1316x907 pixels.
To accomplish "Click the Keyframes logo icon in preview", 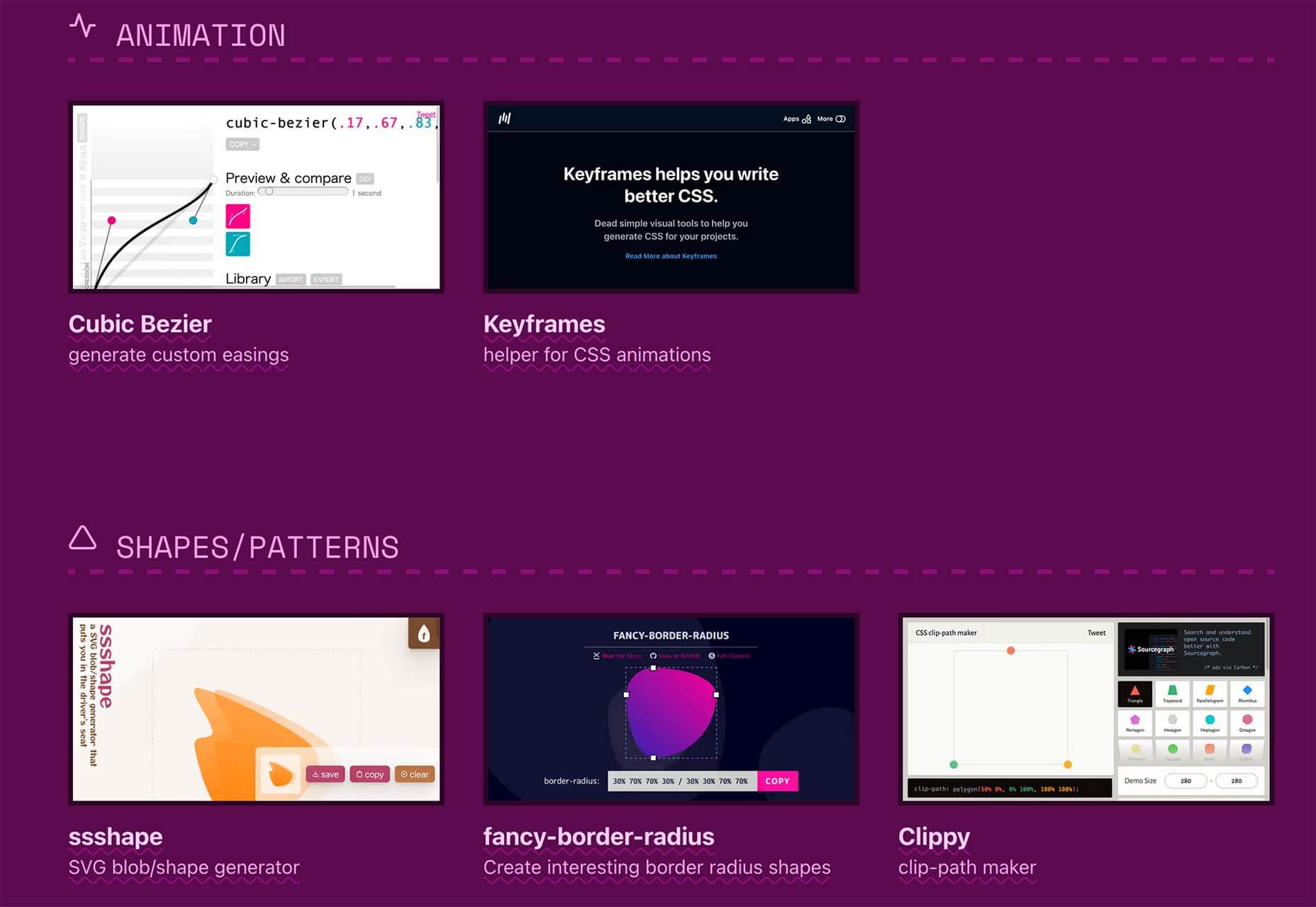I will point(504,118).
